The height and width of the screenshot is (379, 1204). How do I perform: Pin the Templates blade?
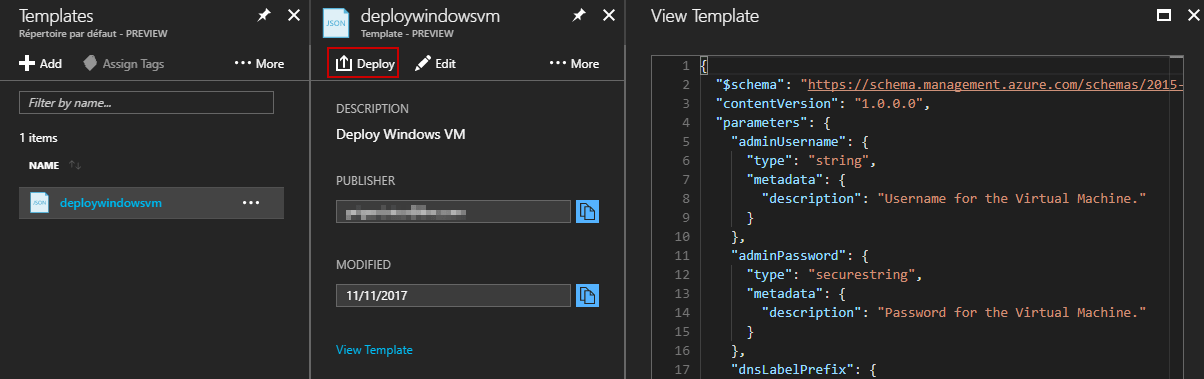coord(263,15)
